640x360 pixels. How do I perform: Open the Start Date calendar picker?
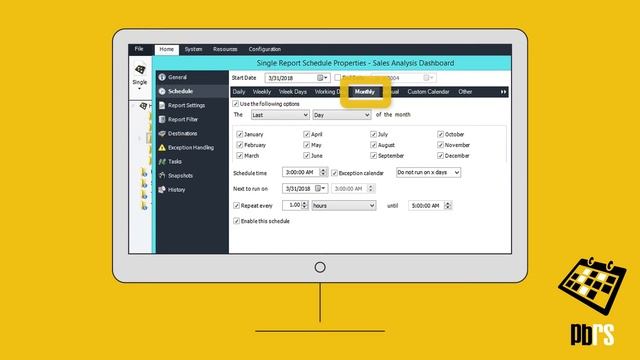click(322, 78)
